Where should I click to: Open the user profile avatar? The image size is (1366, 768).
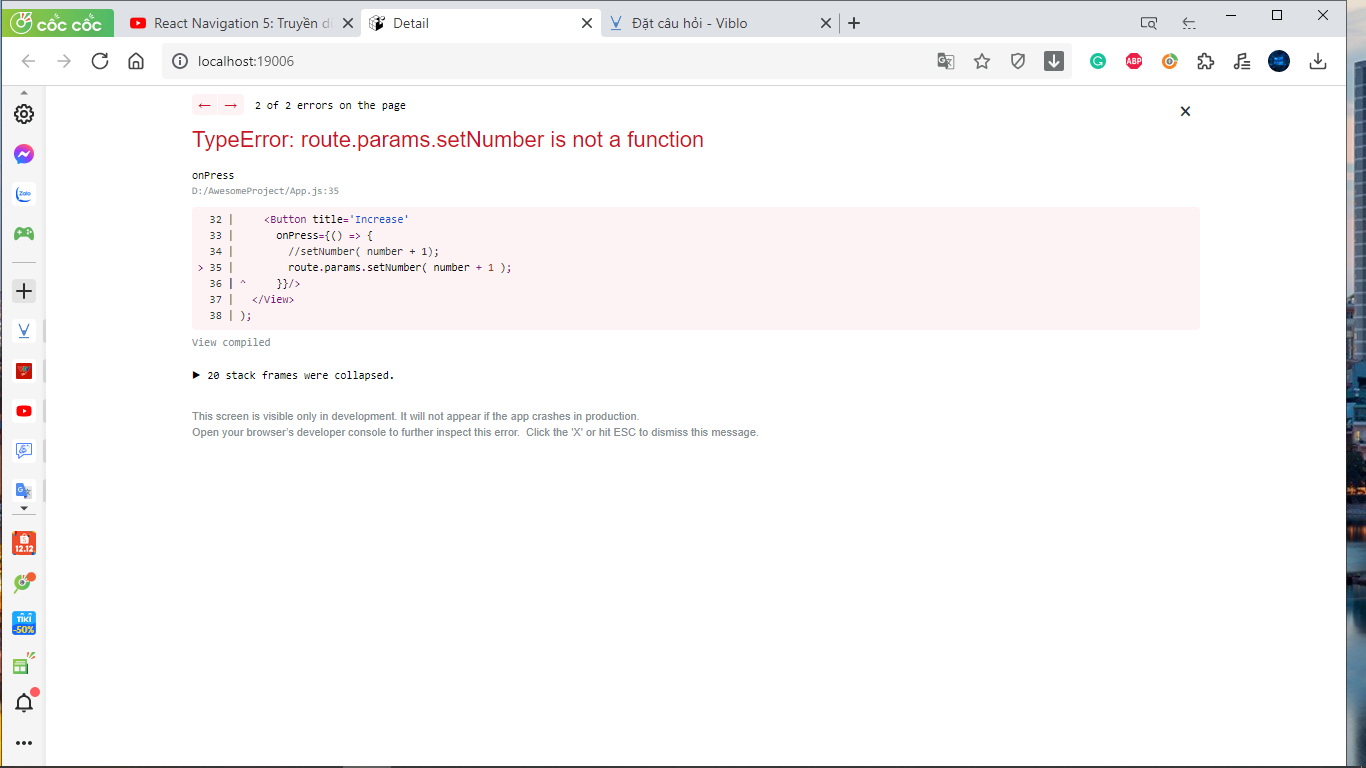[x=1279, y=61]
